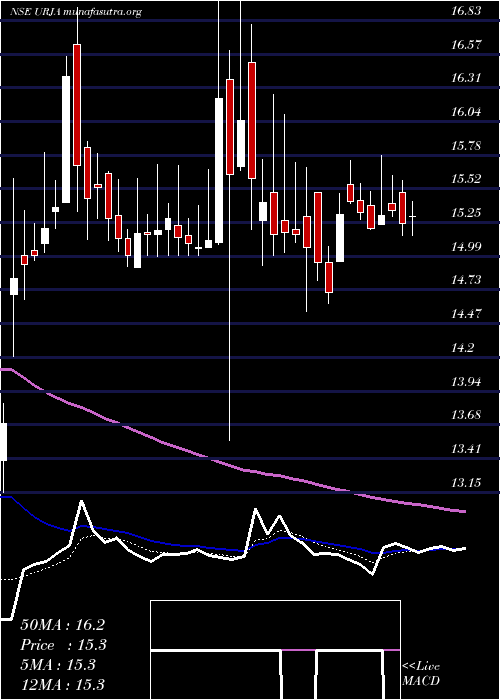Click the 15.52 price axis label
The image size is (500, 700).
click(x=466, y=179)
